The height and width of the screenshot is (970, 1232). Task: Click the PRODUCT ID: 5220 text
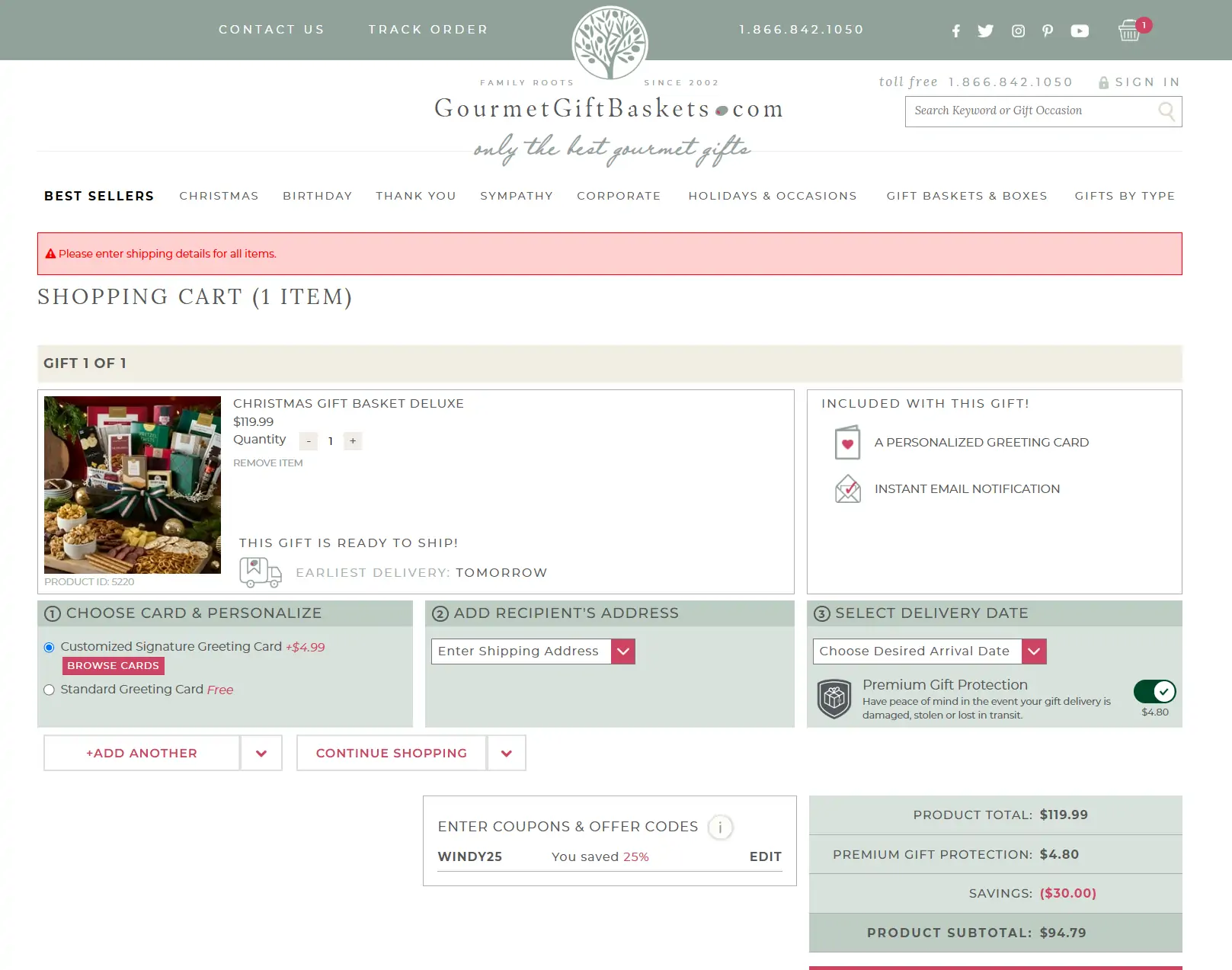[89, 582]
